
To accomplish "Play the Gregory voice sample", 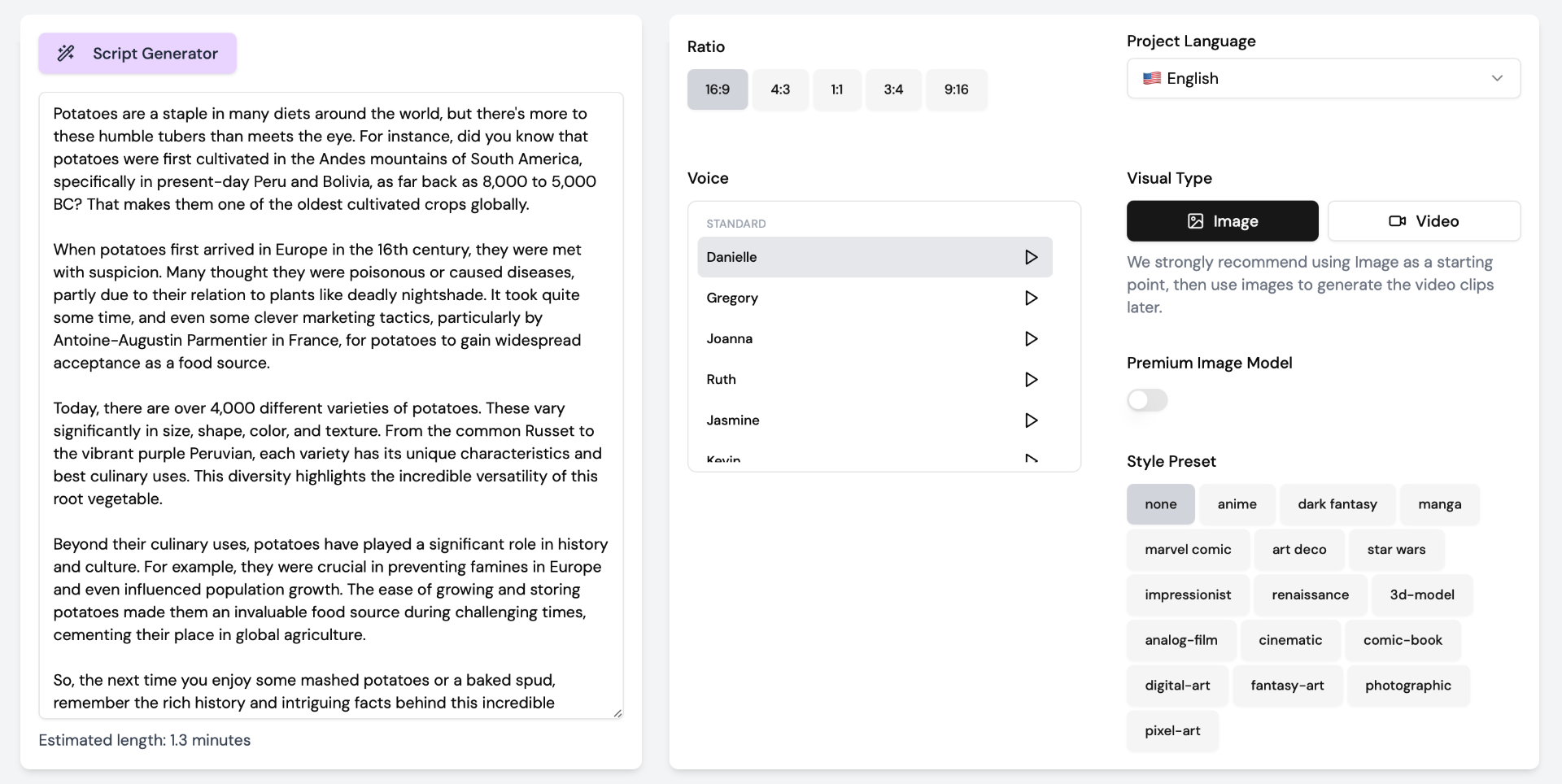I will 1031,298.
